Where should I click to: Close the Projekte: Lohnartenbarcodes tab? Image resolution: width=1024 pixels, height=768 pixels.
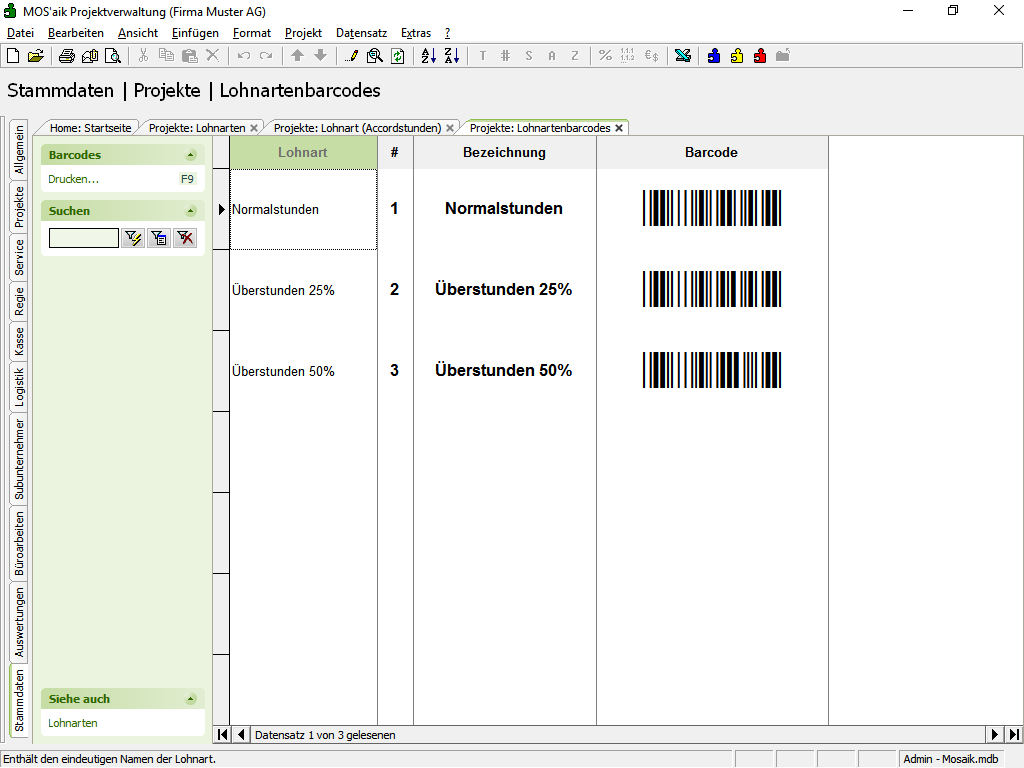pyautogui.click(x=619, y=128)
